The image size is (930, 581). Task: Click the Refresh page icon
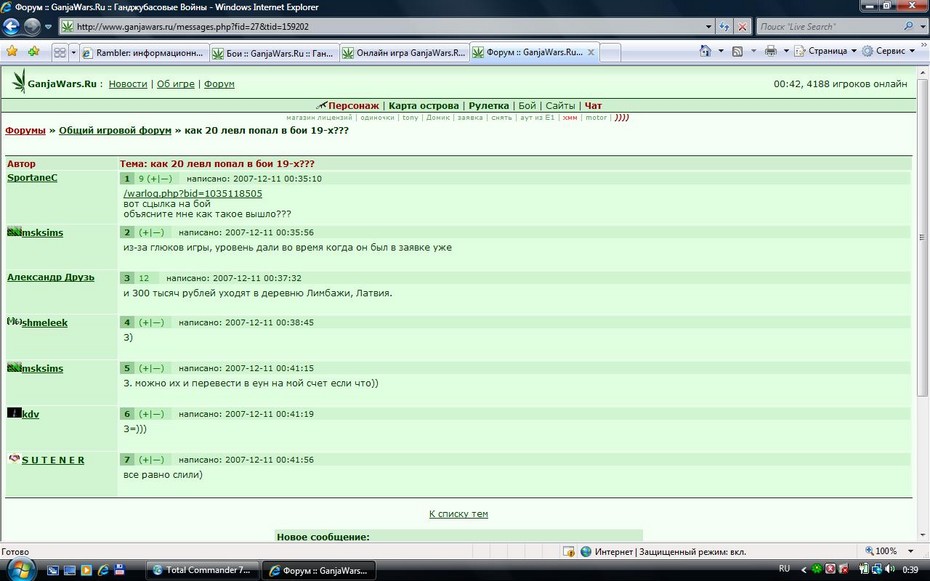(724, 27)
